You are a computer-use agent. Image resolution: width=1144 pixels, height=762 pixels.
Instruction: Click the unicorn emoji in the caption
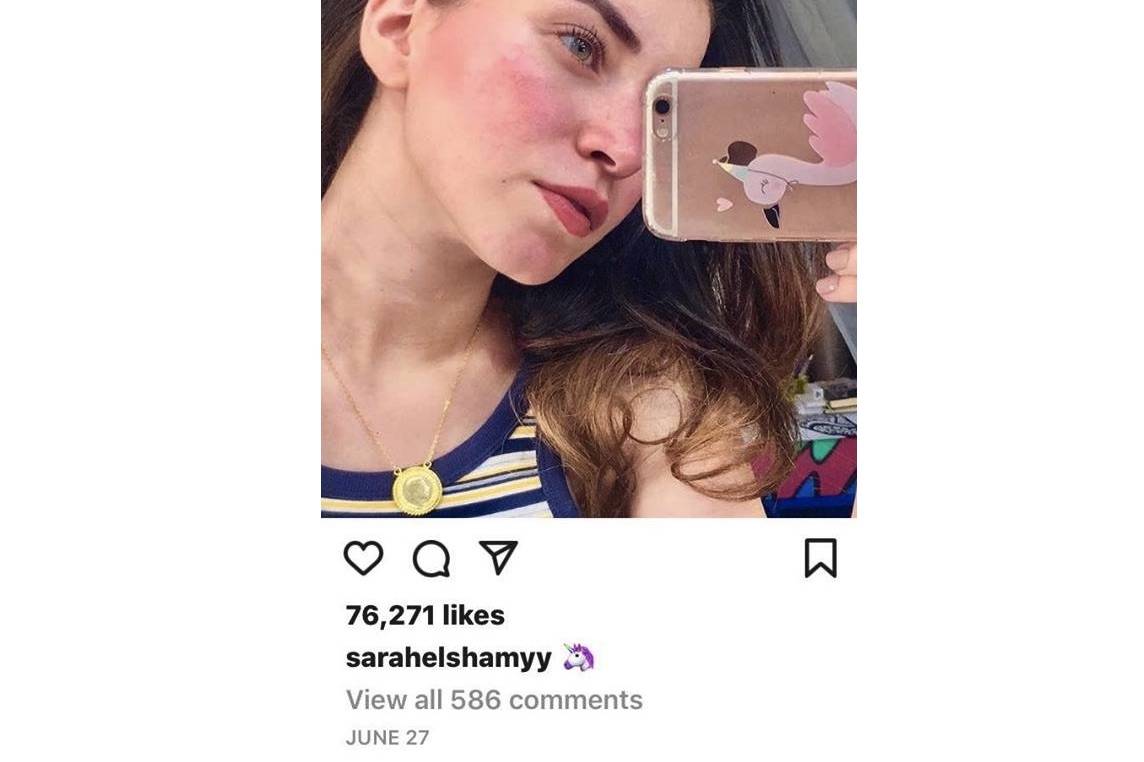(x=579, y=657)
